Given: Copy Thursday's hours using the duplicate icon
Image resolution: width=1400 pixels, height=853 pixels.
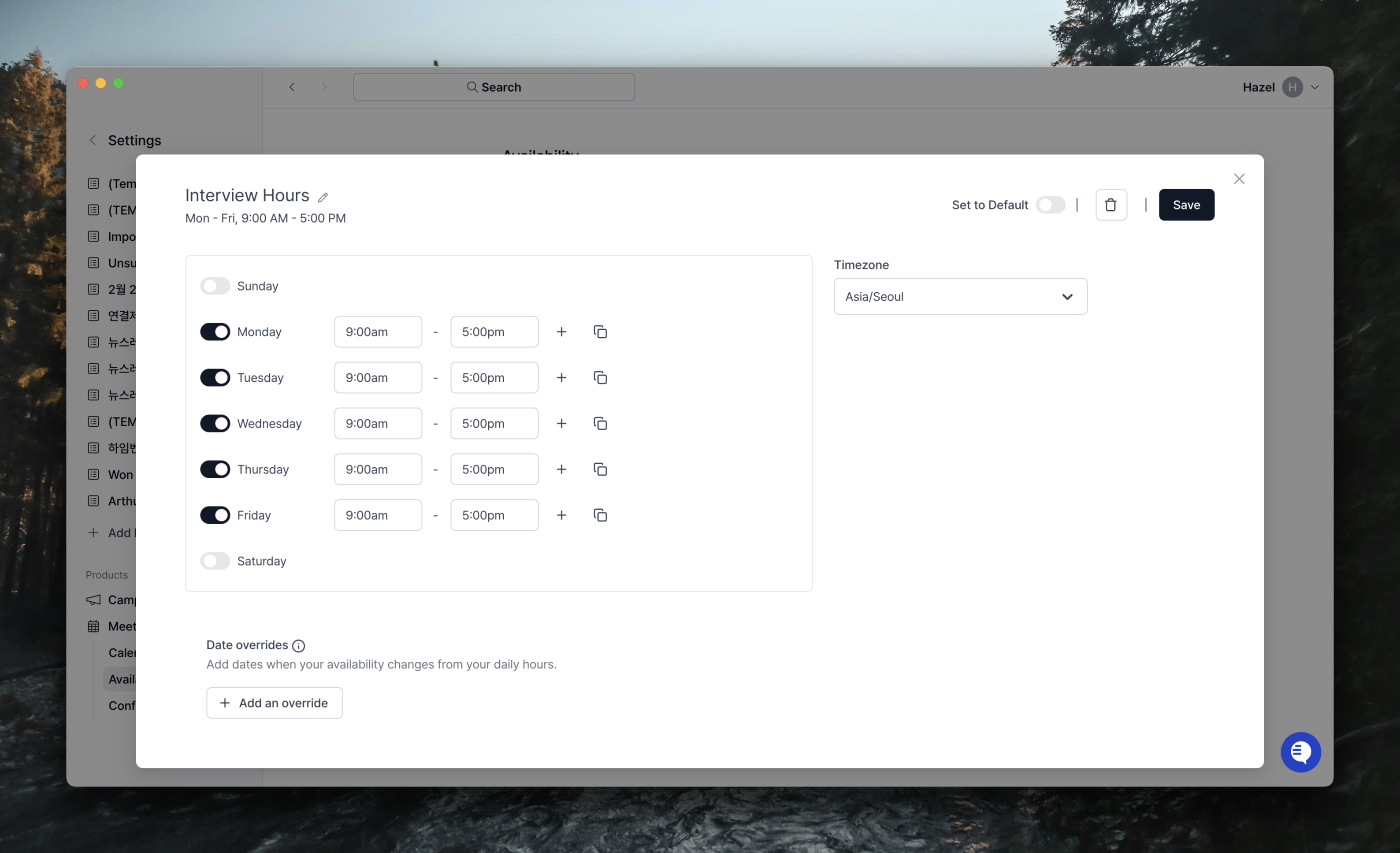Looking at the screenshot, I should (600, 469).
